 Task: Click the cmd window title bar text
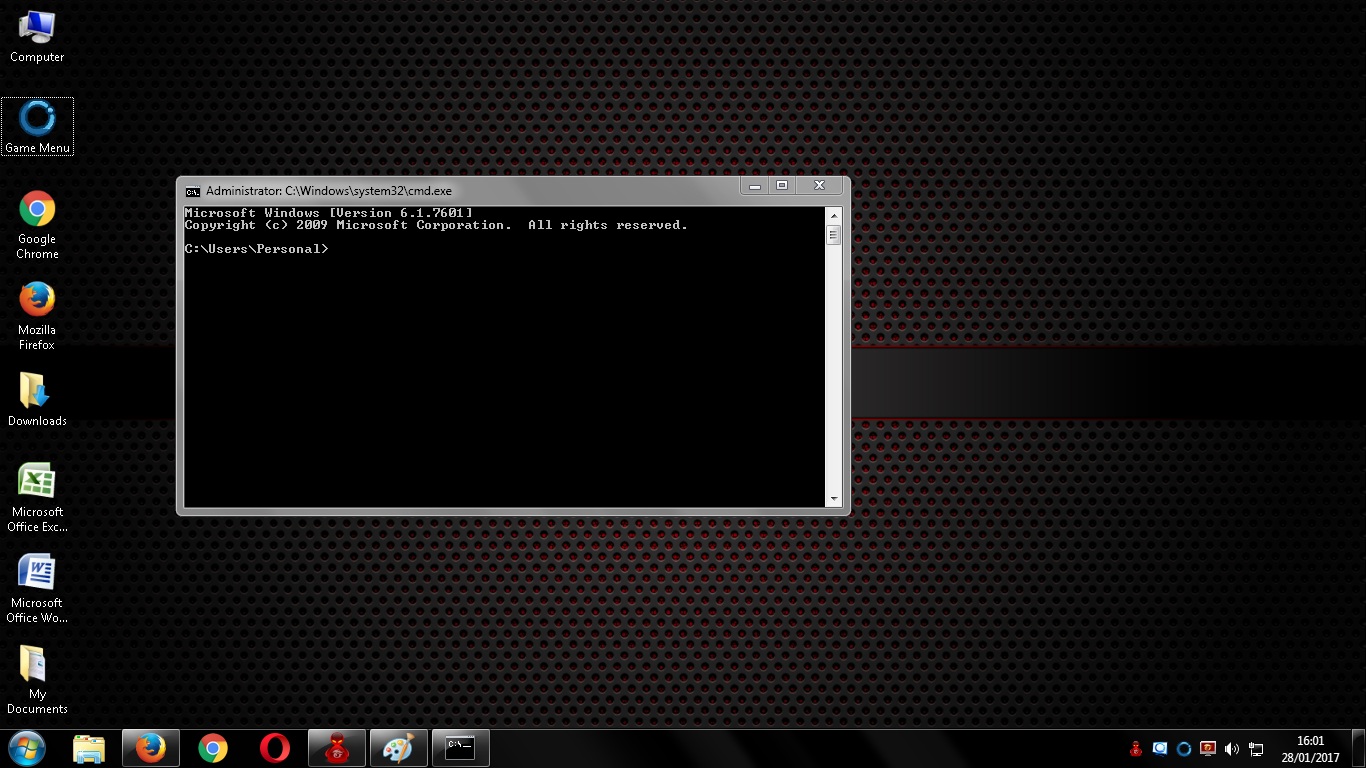tap(329, 191)
